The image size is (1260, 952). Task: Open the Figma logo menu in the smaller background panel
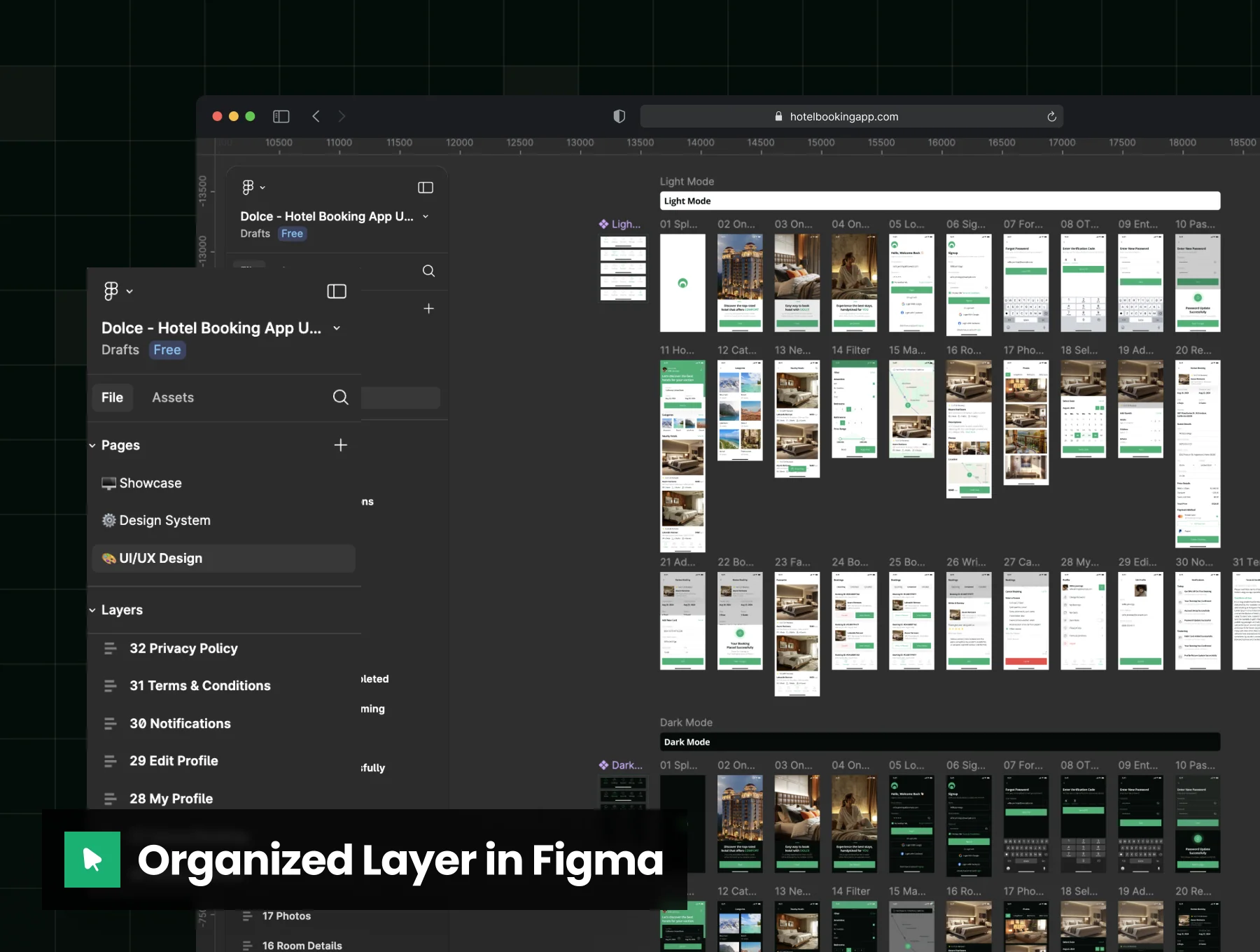[253, 188]
